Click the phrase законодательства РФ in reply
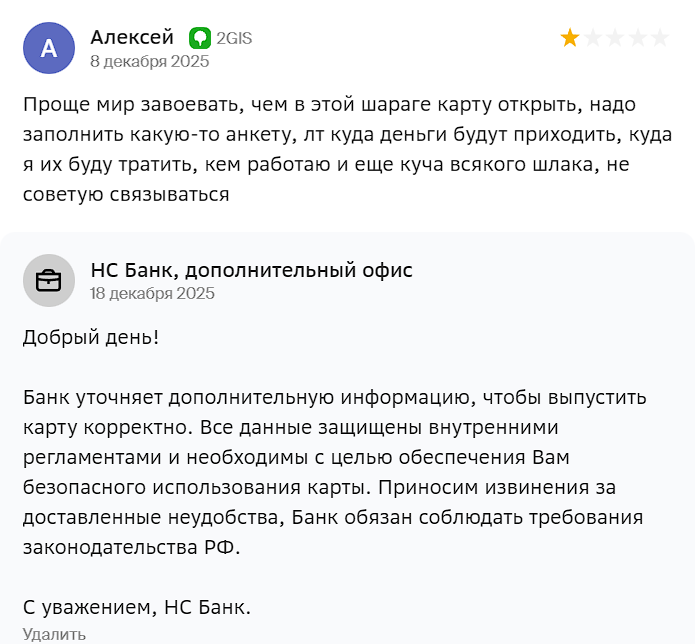 pos(131,548)
